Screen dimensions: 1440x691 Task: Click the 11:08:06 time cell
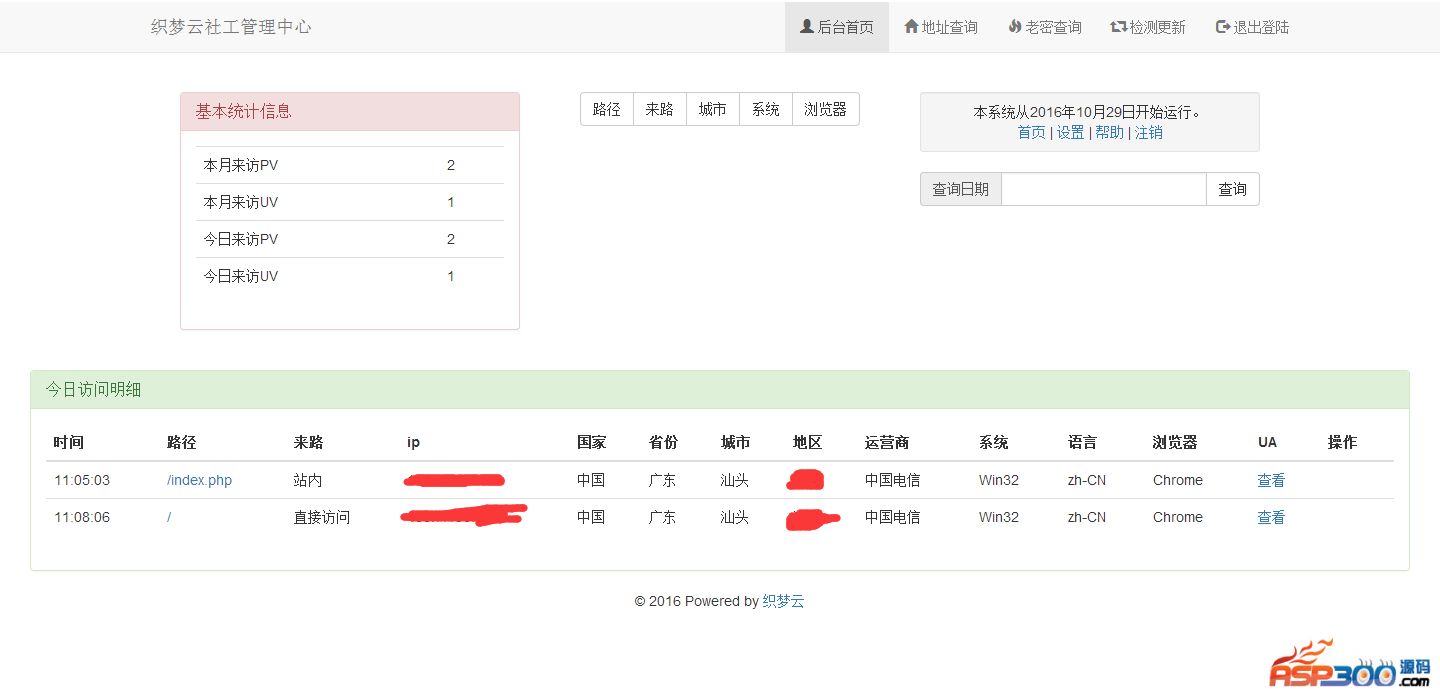point(82,517)
